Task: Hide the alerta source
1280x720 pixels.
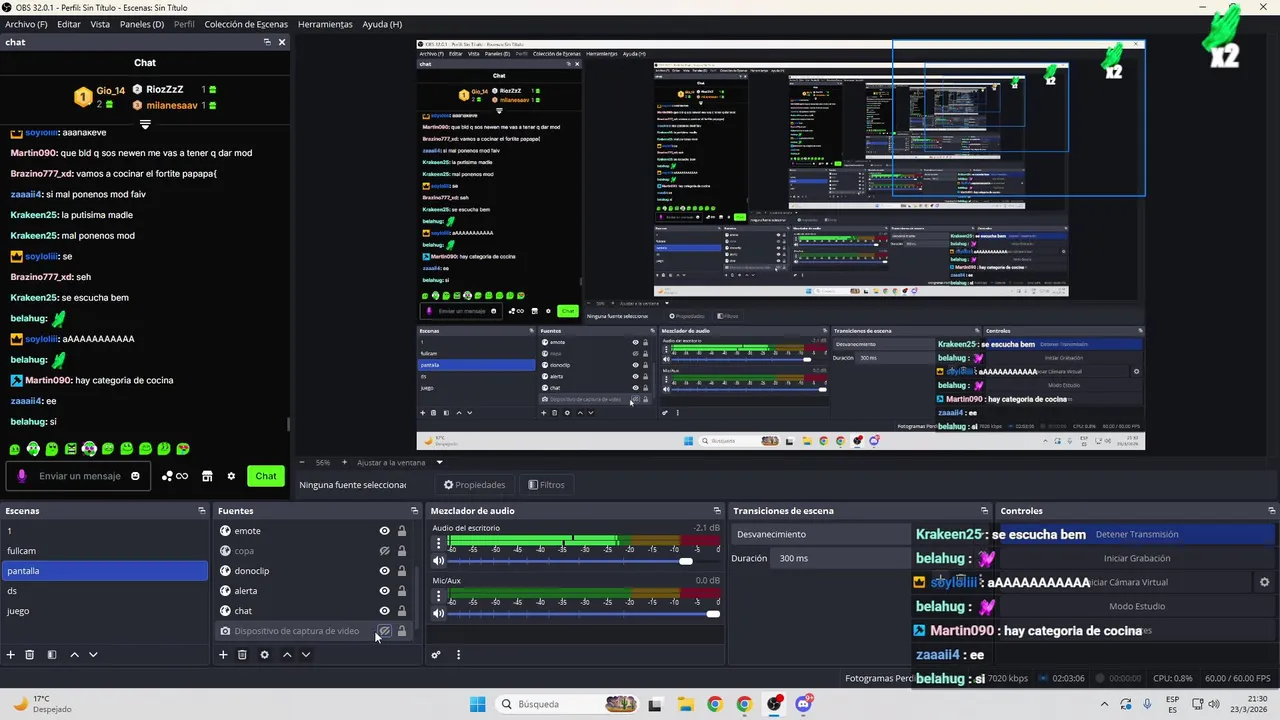Action: 384,591
